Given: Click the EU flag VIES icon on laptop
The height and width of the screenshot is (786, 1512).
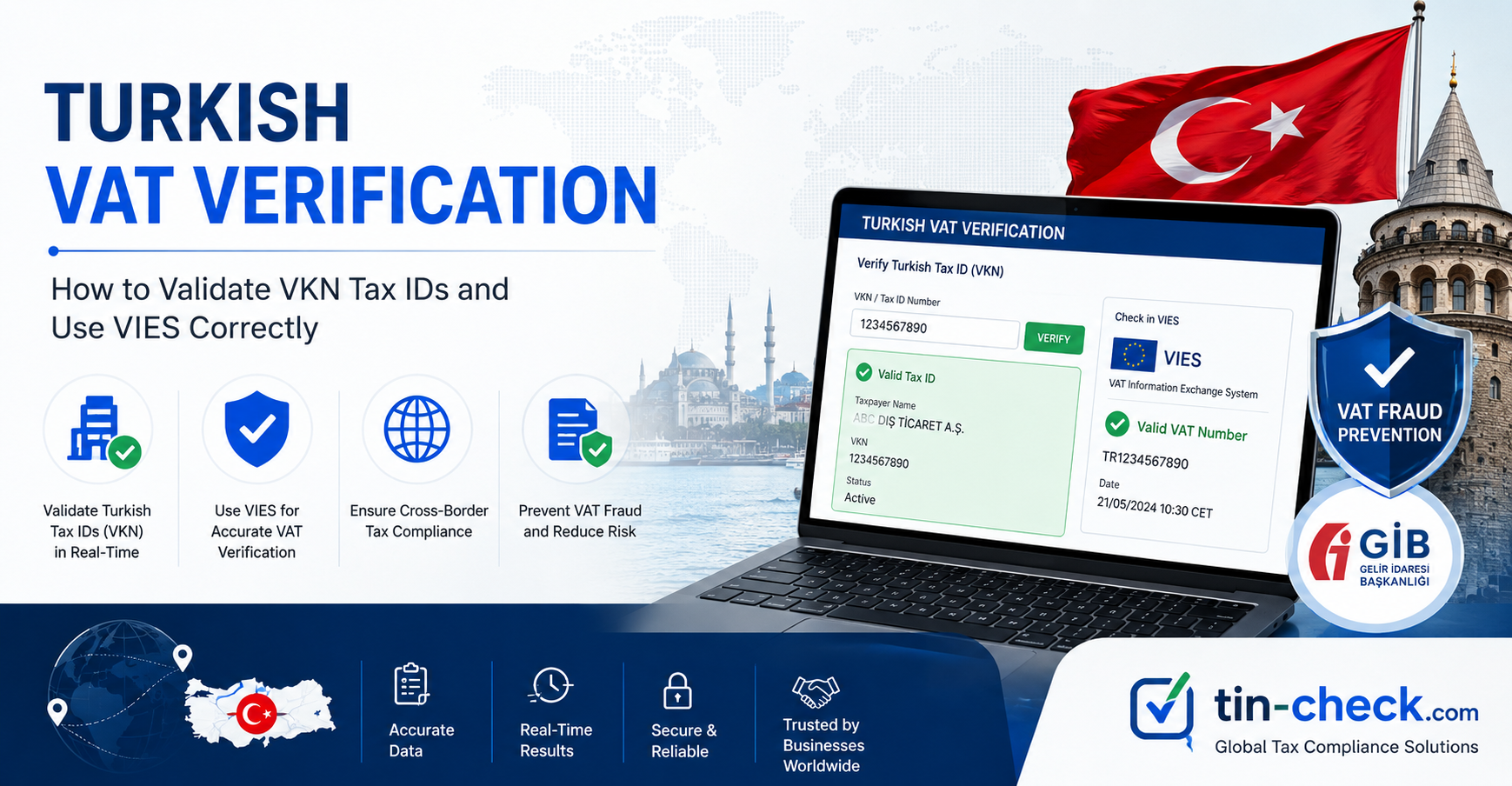Looking at the screenshot, I should [1134, 355].
